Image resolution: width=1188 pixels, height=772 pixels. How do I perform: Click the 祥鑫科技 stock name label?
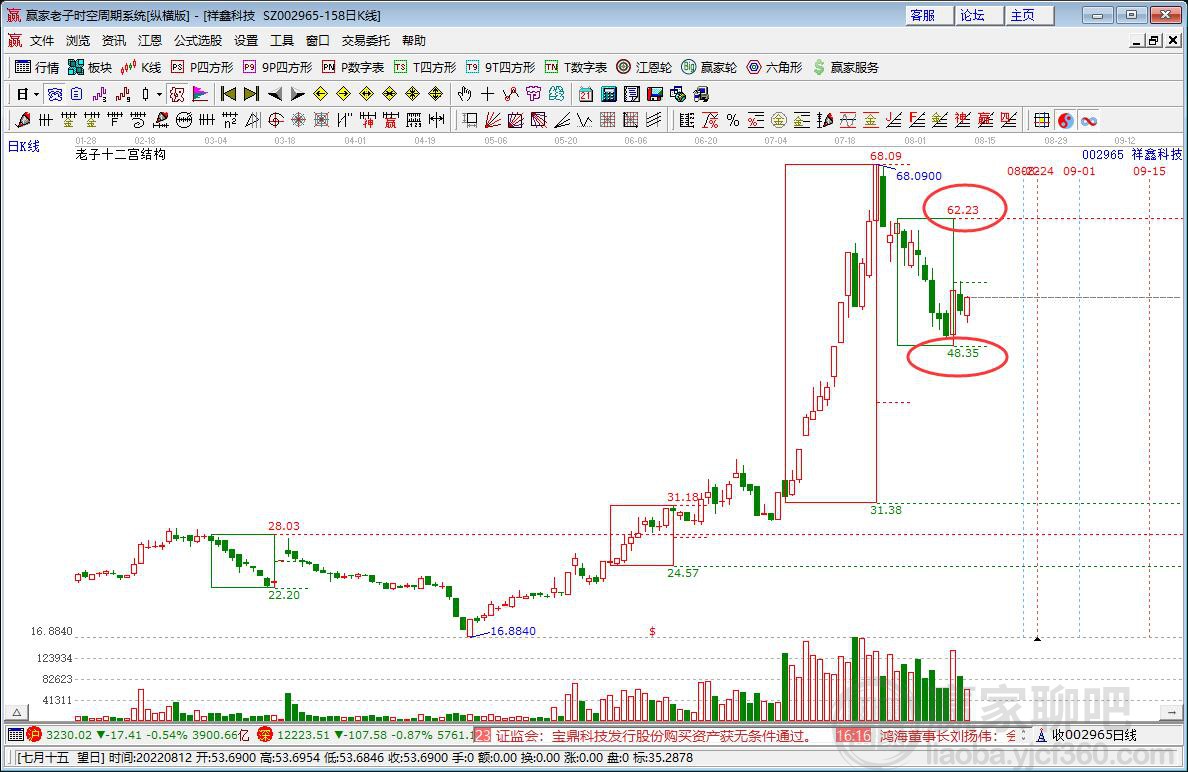1156,155
